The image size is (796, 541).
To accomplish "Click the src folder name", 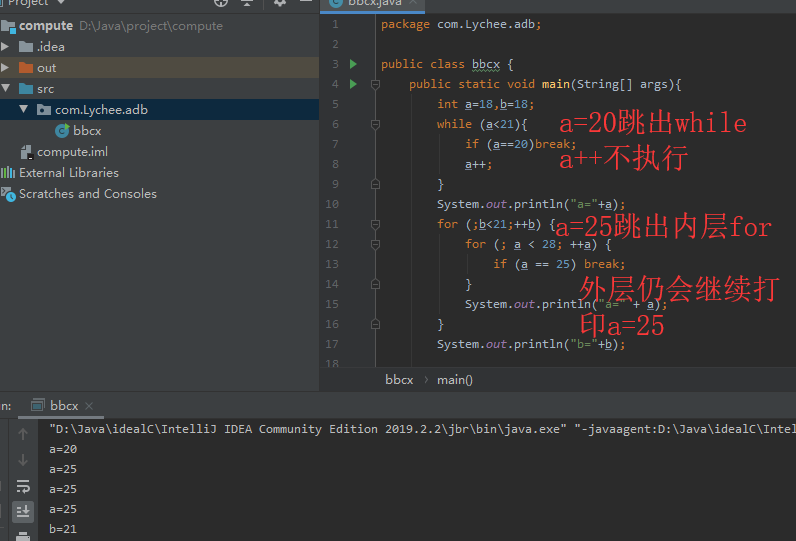I will [x=46, y=89].
